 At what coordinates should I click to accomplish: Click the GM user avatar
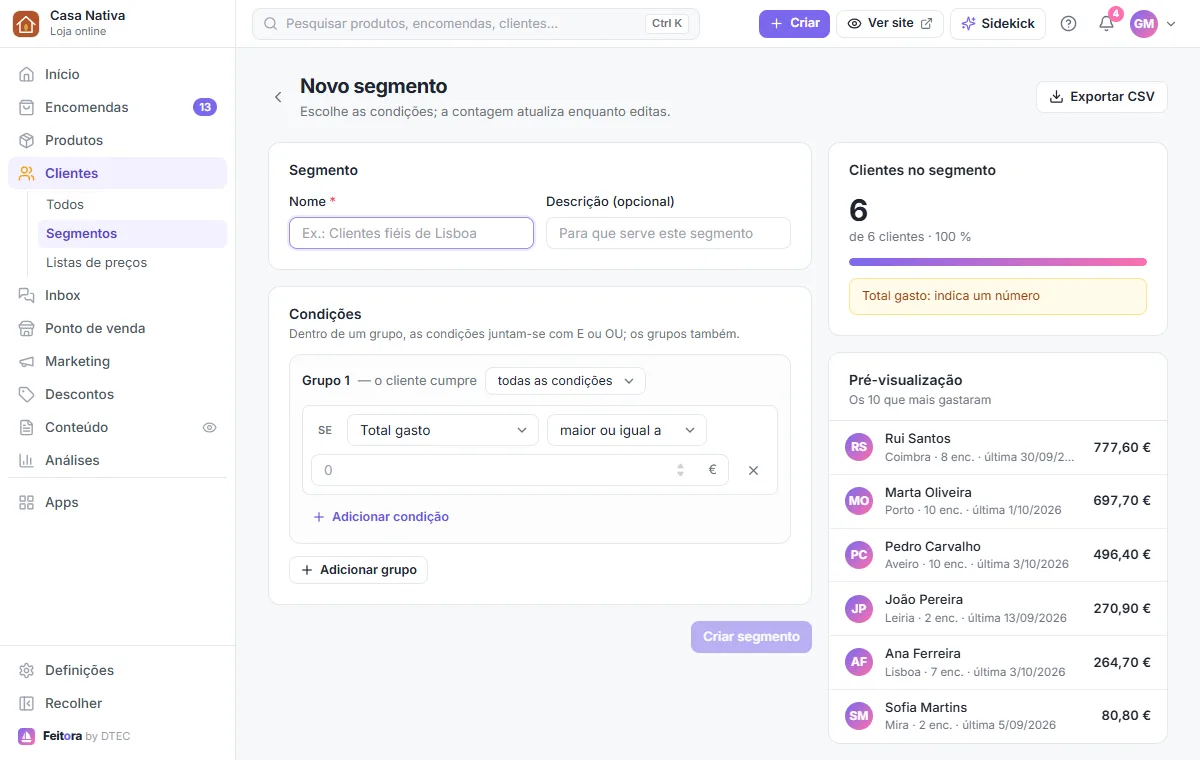[x=1144, y=23]
